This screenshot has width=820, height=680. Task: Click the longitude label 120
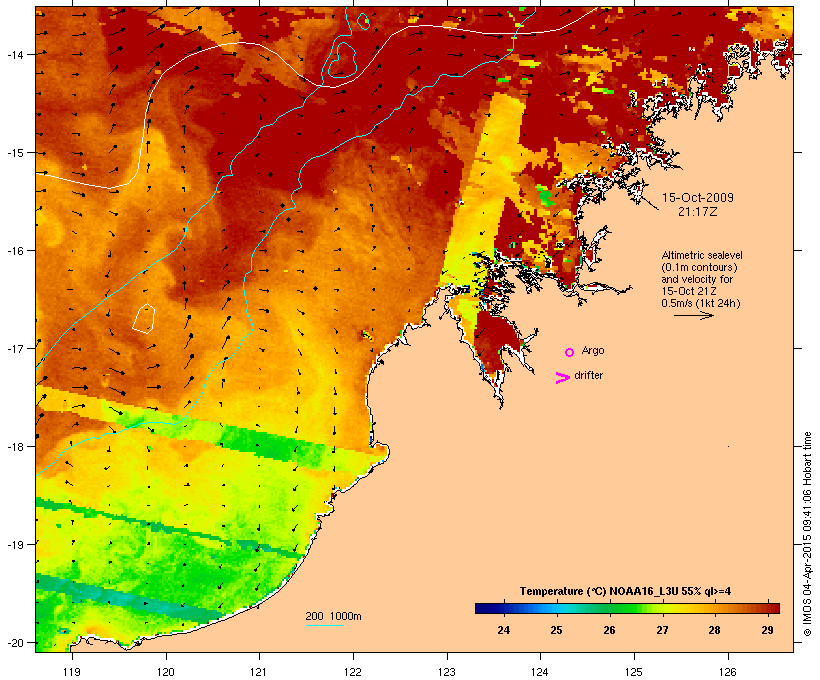[x=166, y=672]
